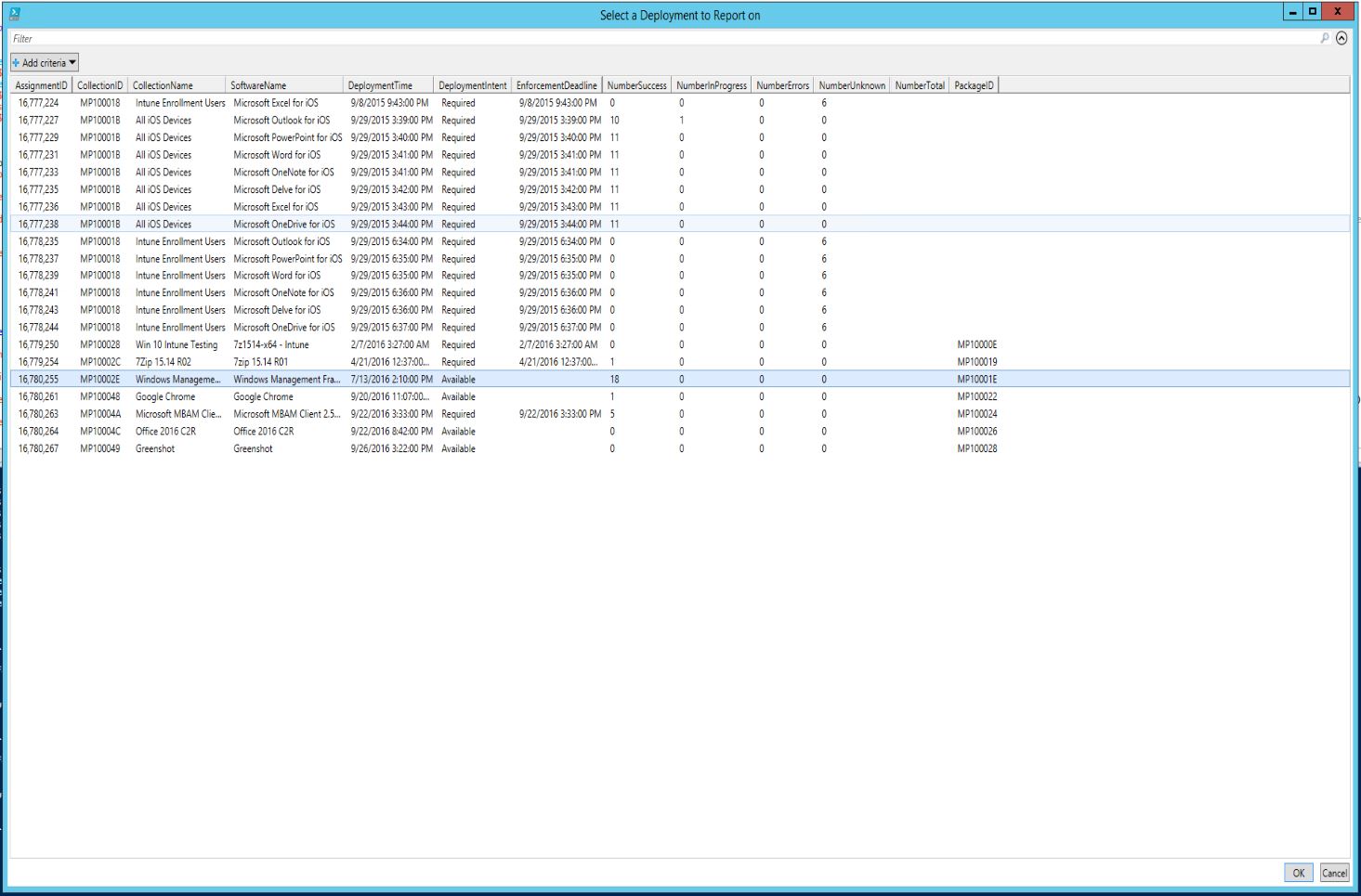Image resolution: width=1361 pixels, height=896 pixels.
Task: Select row 16,777,227 Microsoft Outlook for iOS
Action: 679,120
